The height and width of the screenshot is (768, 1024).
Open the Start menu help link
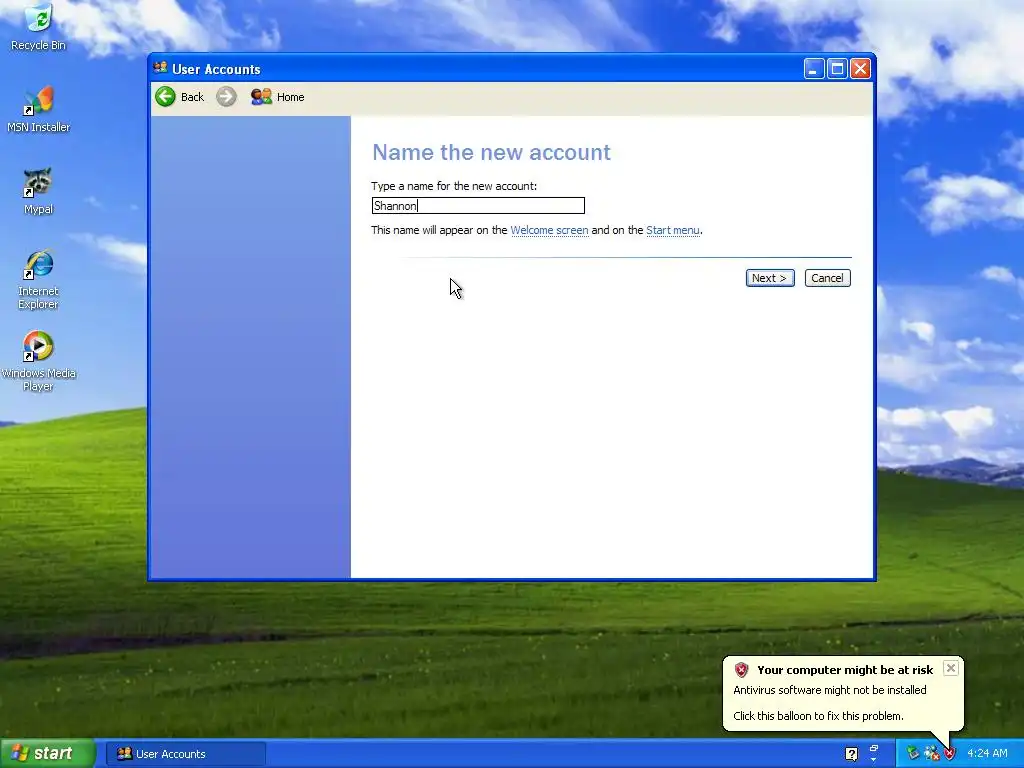[673, 231]
